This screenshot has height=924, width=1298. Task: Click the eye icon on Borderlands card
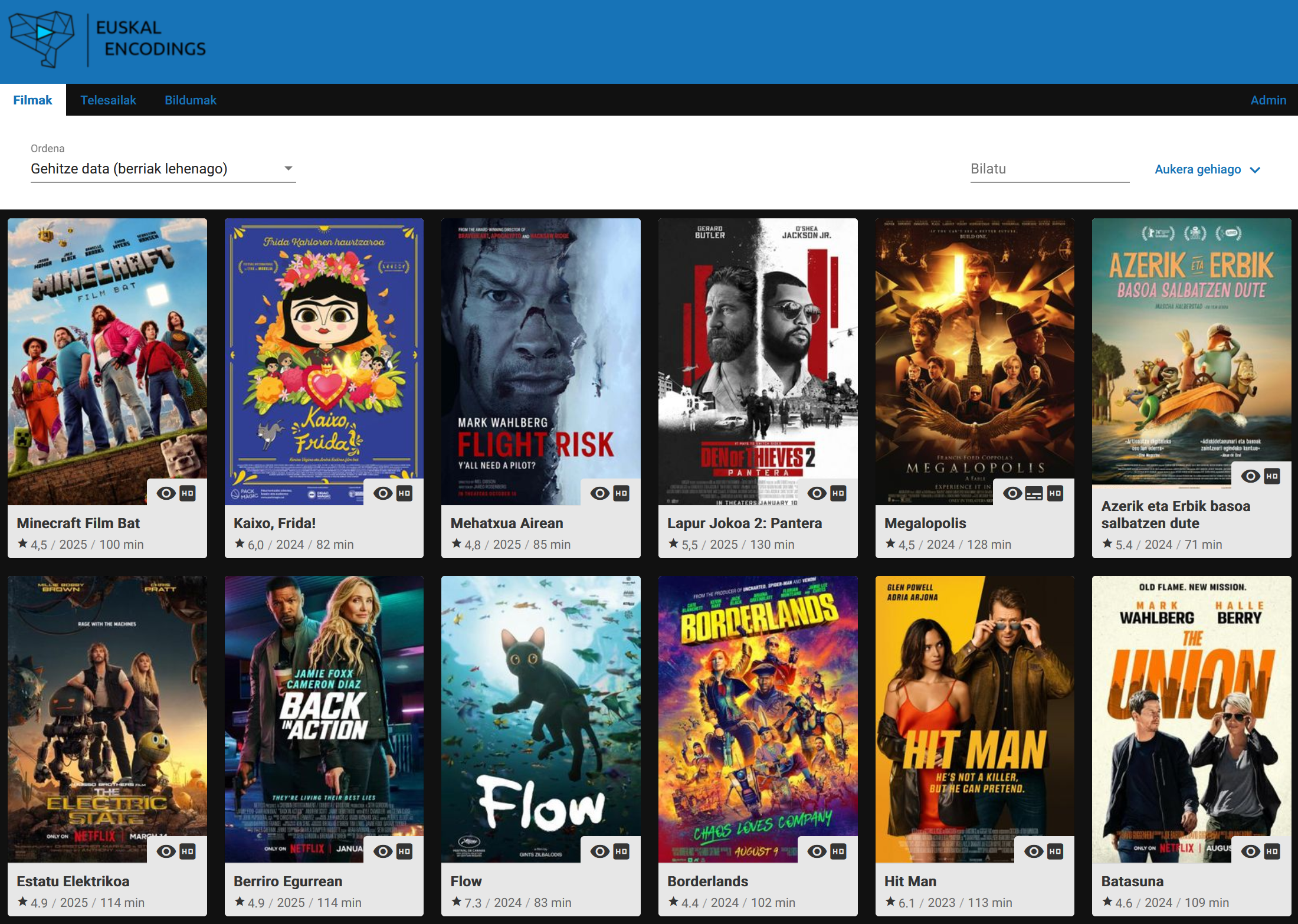point(817,851)
